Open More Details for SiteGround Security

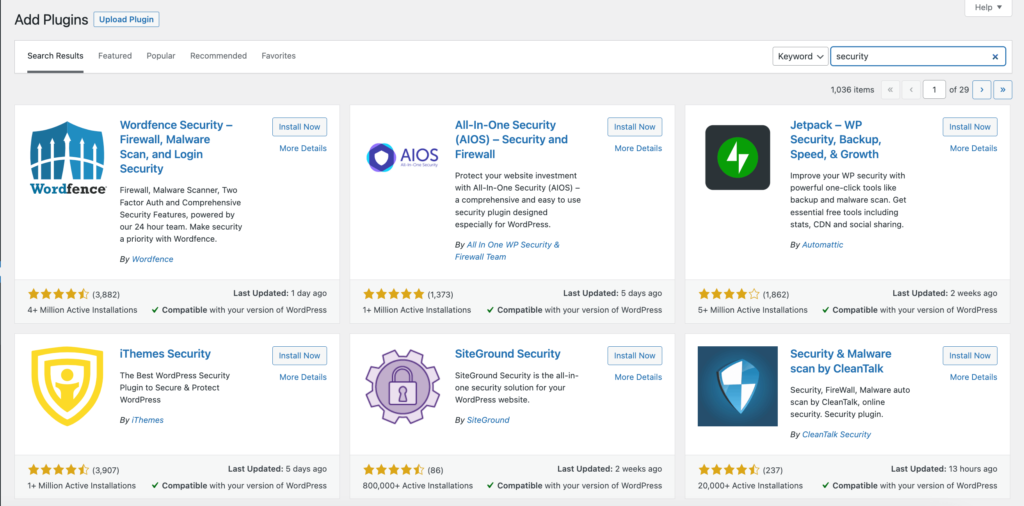pos(638,377)
